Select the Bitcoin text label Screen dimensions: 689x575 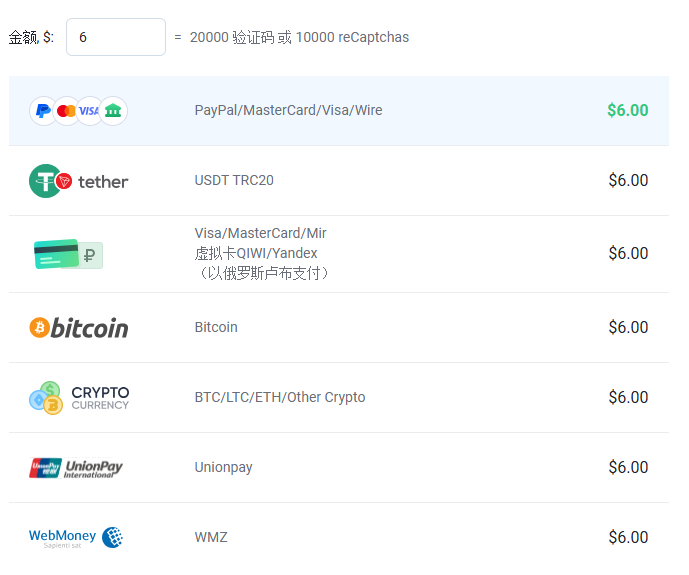click(x=216, y=327)
